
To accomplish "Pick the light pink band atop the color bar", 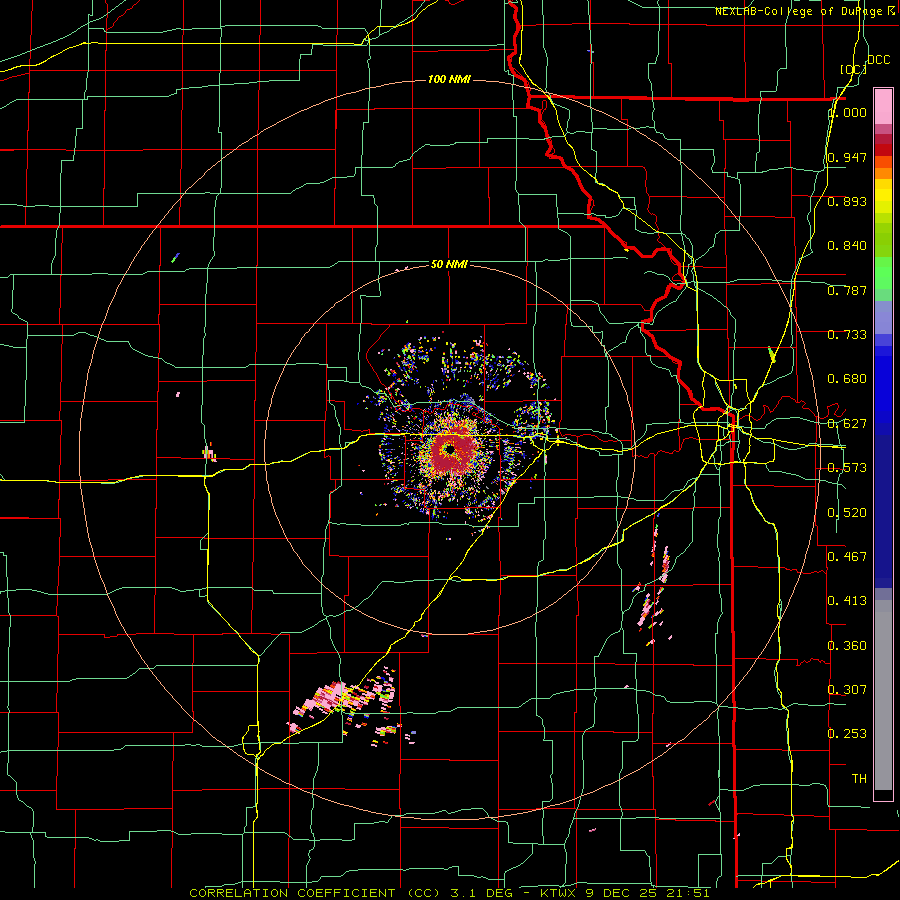I will coord(883,106).
